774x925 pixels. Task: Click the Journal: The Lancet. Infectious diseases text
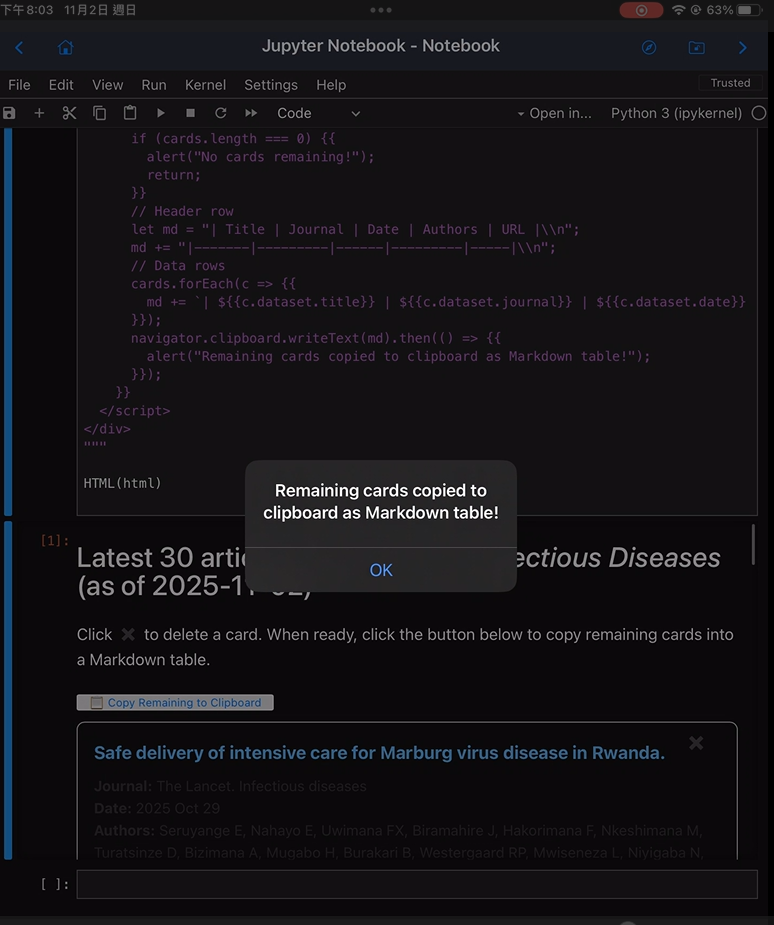point(230,786)
